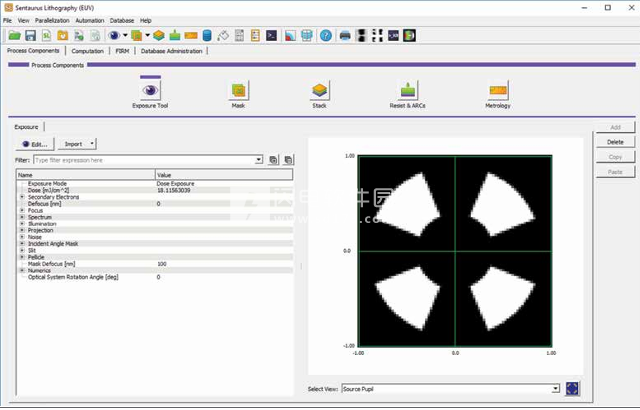The width and height of the screenshot is (640, 410).
Task: Expand the Focus tree node
Action: pos(22,210)
